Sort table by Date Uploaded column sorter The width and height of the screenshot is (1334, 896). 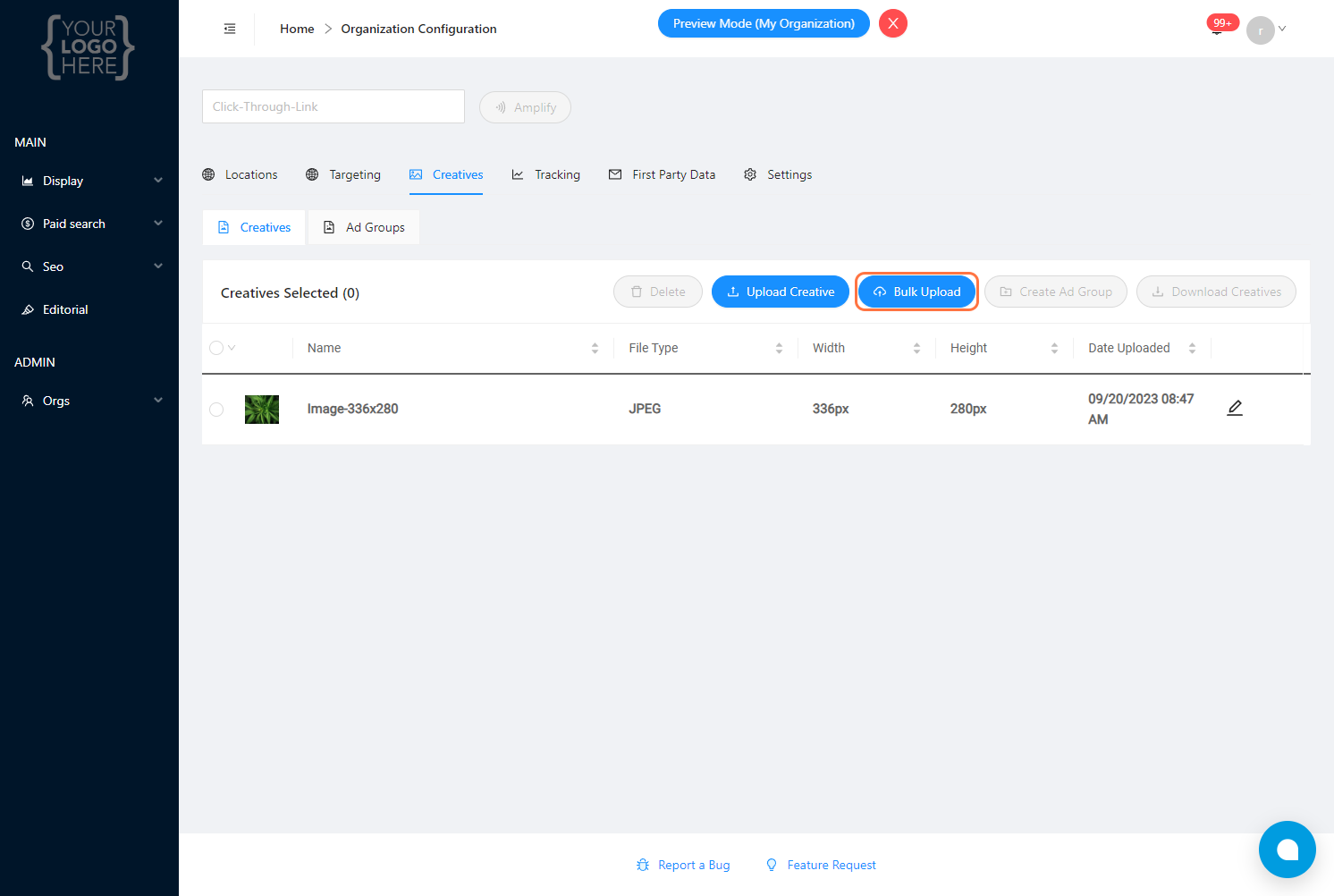pyautogui.click(x=1192, y=348)
